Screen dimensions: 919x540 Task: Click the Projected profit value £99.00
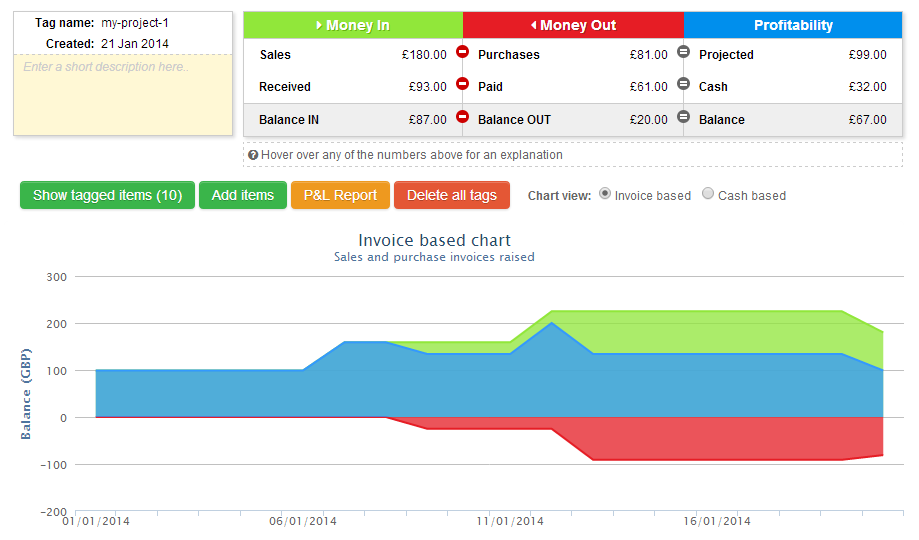[867, 55]
